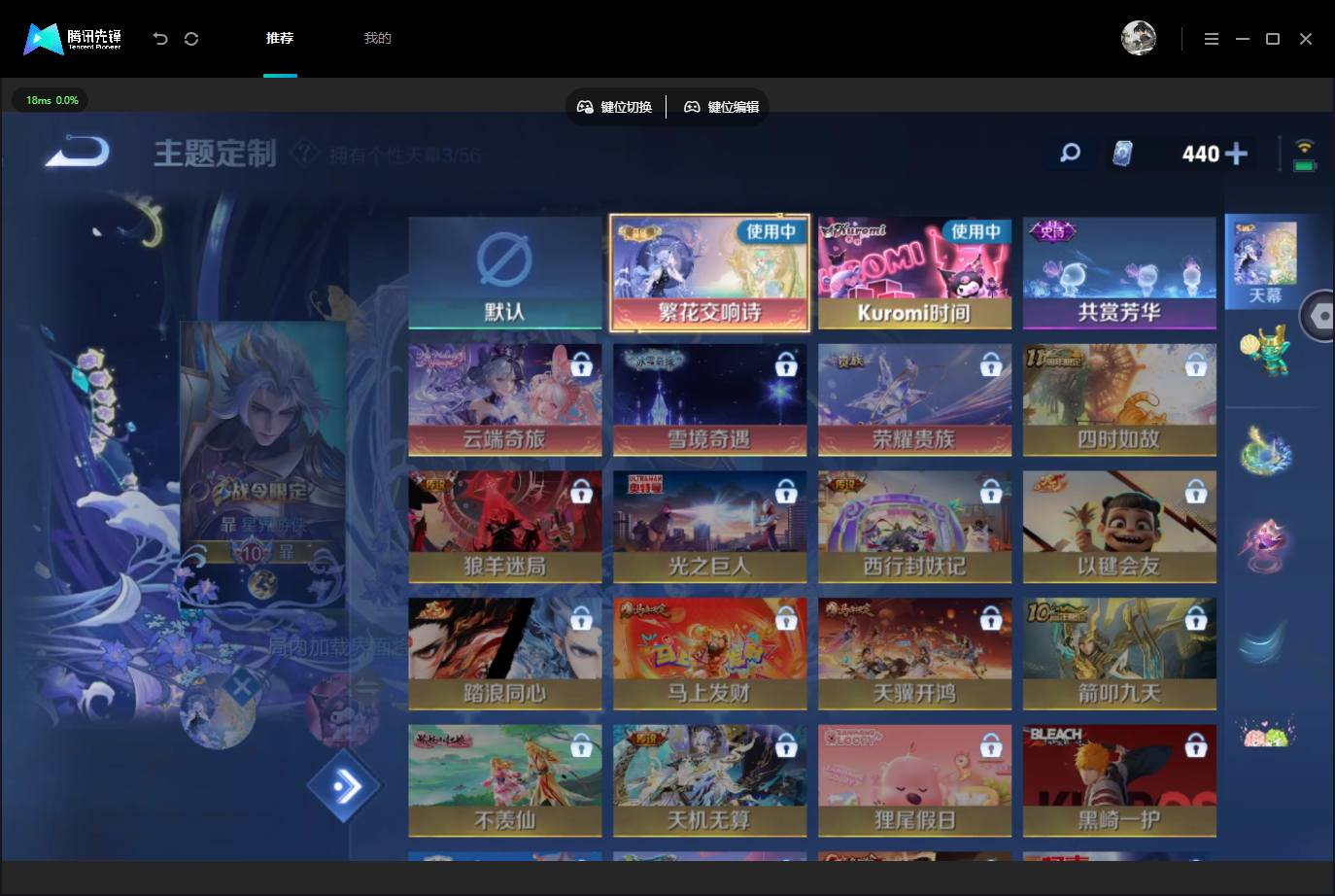The height and width of the screenshot is (896, 1335).
Task: Select the 共赏芳华 theme card
Action: tap(1119, 273)
